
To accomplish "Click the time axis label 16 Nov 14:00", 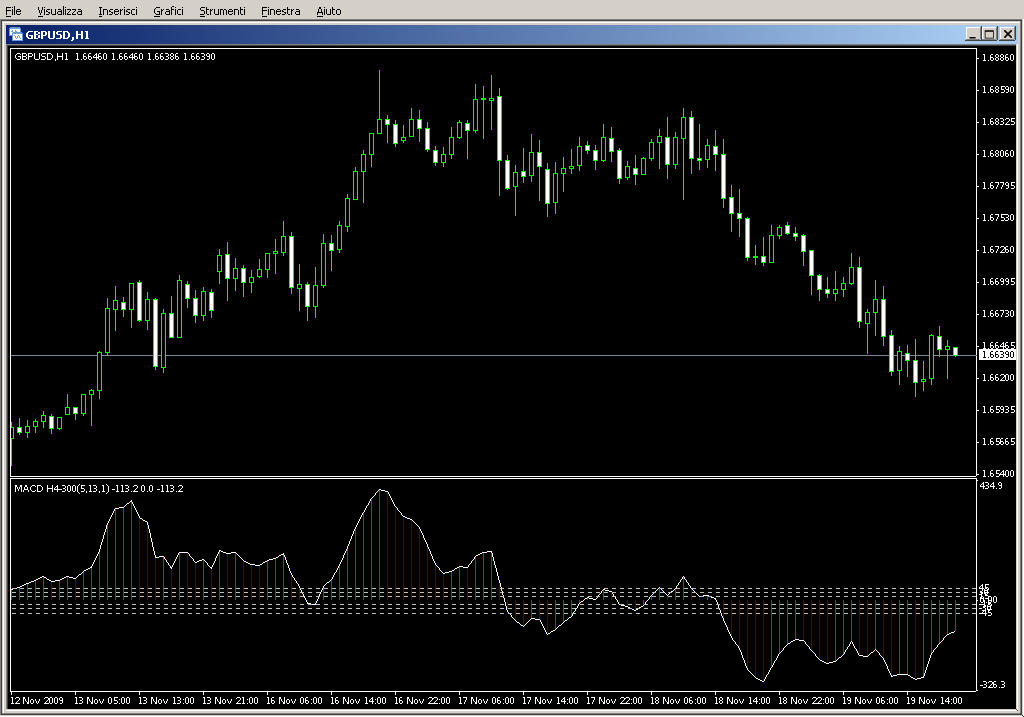I will click(x=358, y=701).
